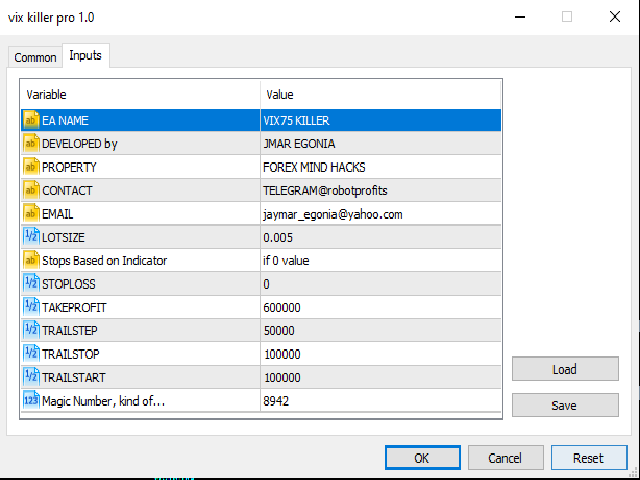Click the string icon beside PROPERTY
Image resolution: width=640 pixels, height=480 pixels.
[x=31, y=167]
